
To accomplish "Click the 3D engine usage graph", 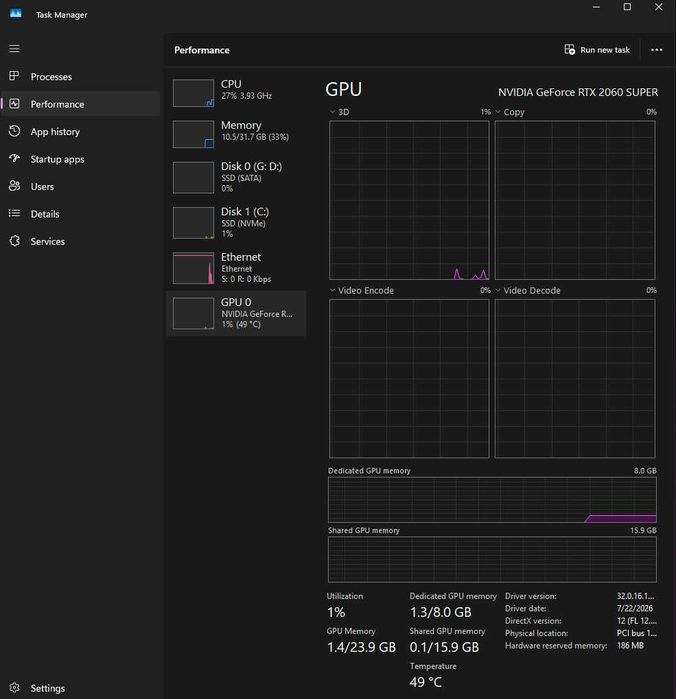I will click(409, 200).
